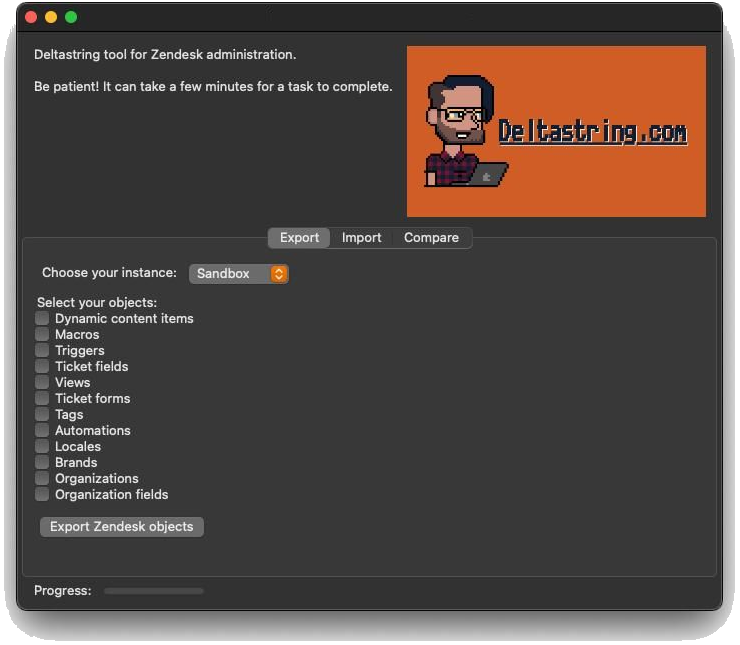
Task: Click the 'Be patient!' message text
Action: [x=213, y=87]
